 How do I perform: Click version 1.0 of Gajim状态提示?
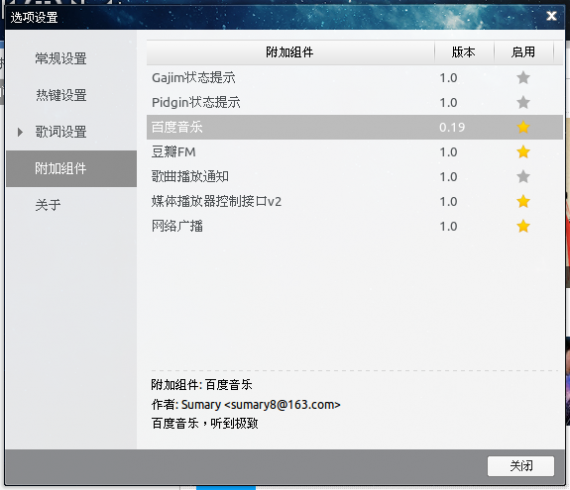(x=448, y=78)
